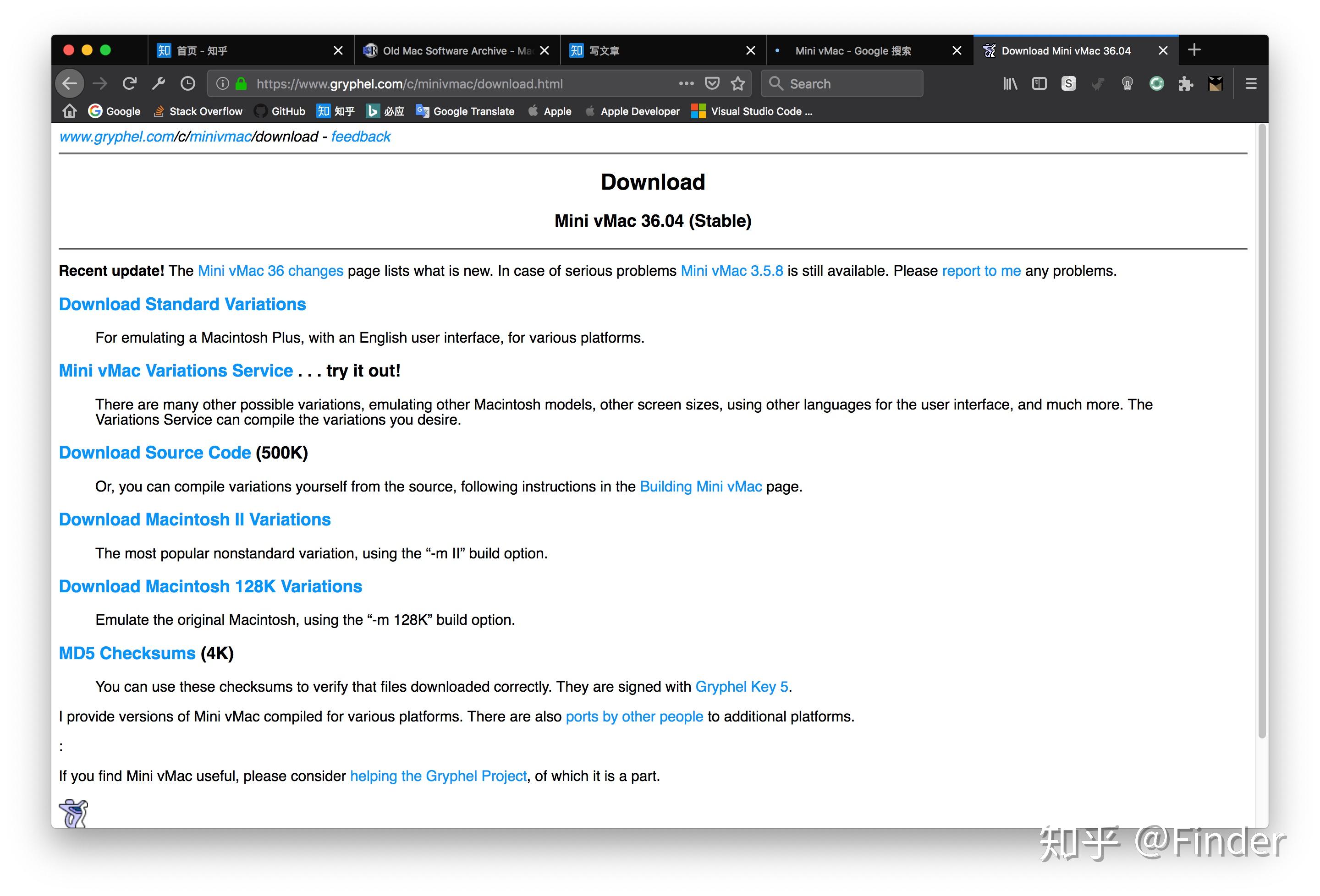Open the history clock icon
Viewport: 1320px width, 896px height.
pos(187,84)
